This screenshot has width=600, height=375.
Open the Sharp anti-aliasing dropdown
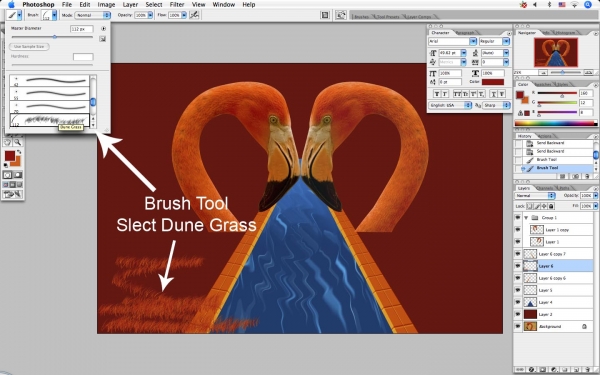pyautogui.click(x=496, y=105)
